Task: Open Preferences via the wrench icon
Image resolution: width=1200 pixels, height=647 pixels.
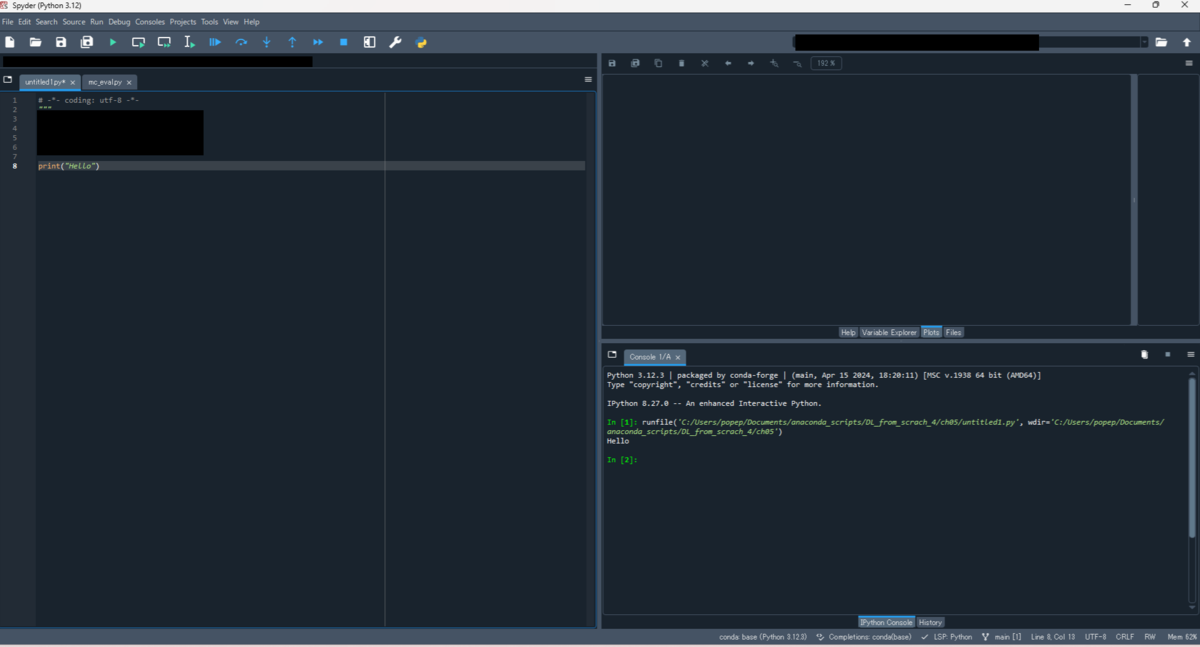Action: click(395, 42)
